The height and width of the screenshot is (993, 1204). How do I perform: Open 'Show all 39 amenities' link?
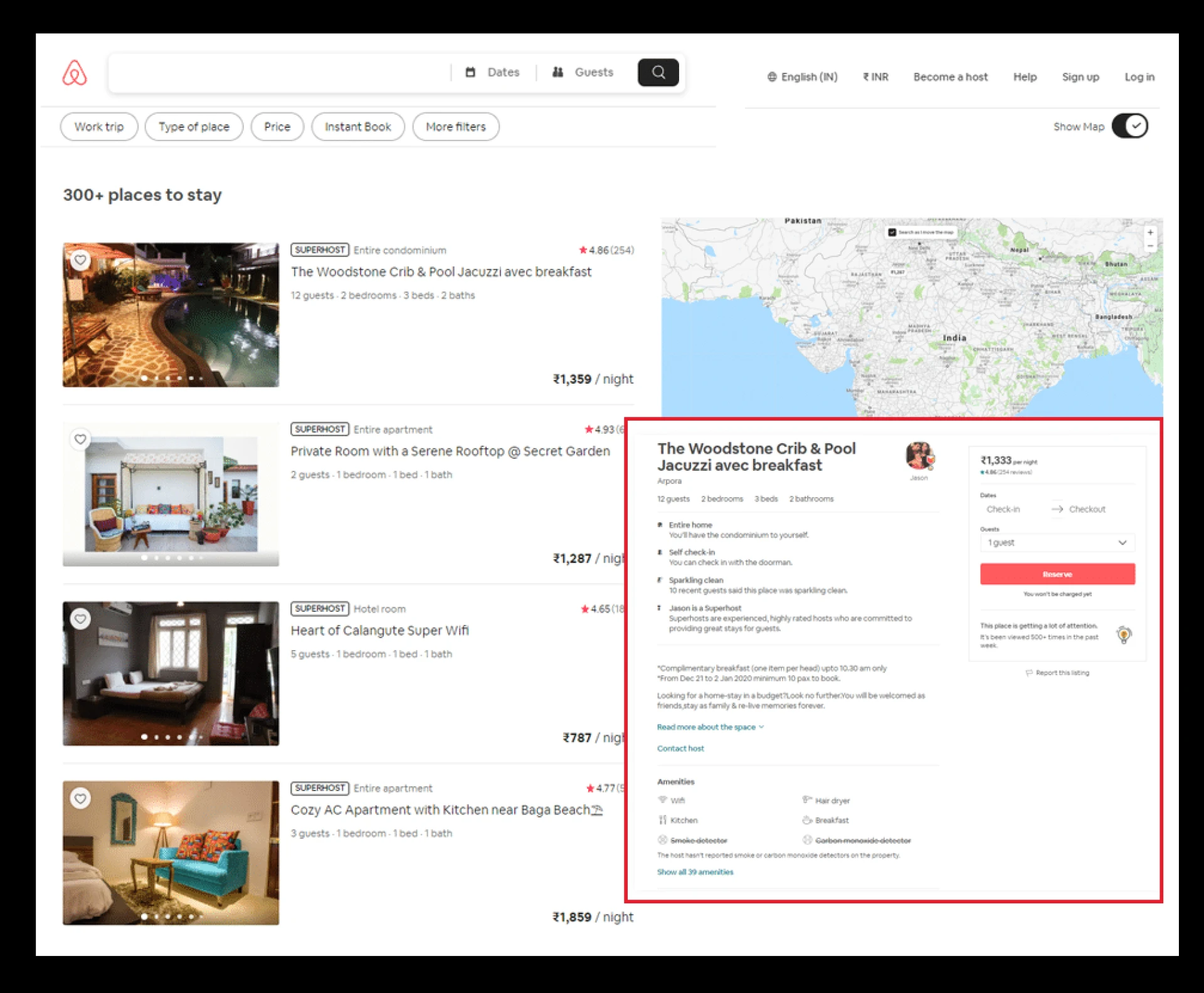pyautogui.click(x=695, y=871)
